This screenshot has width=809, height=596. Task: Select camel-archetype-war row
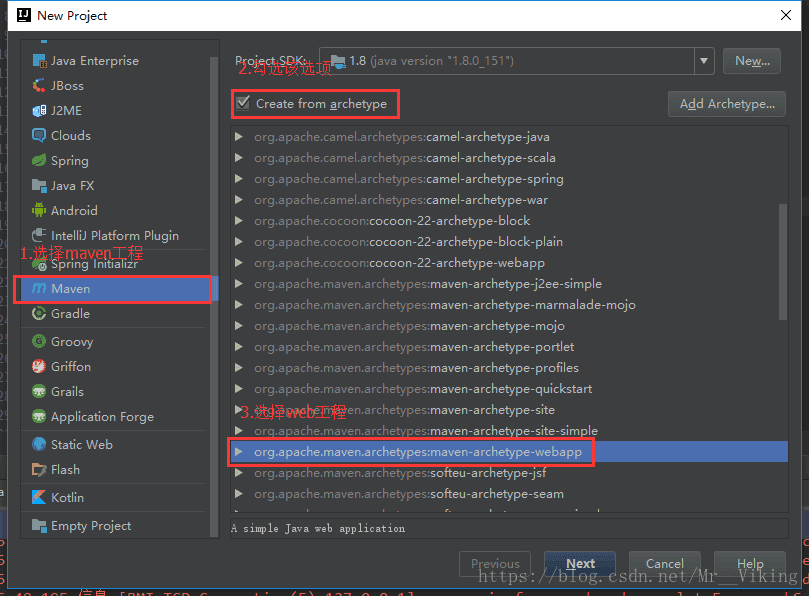click(x=509, y=200)
